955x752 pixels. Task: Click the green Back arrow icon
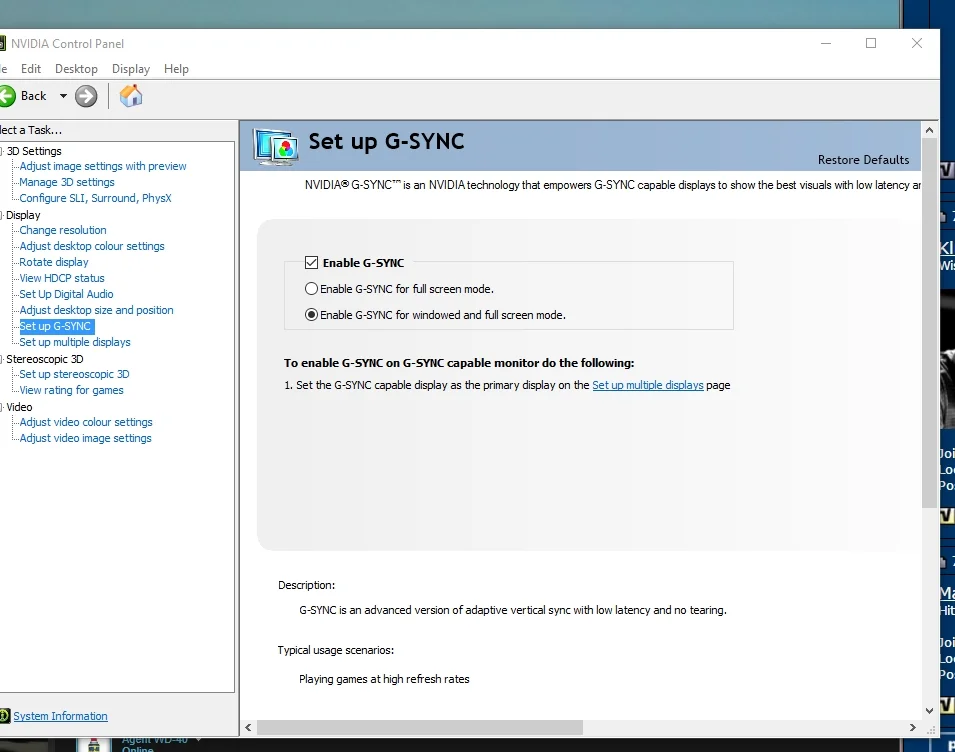7,96
